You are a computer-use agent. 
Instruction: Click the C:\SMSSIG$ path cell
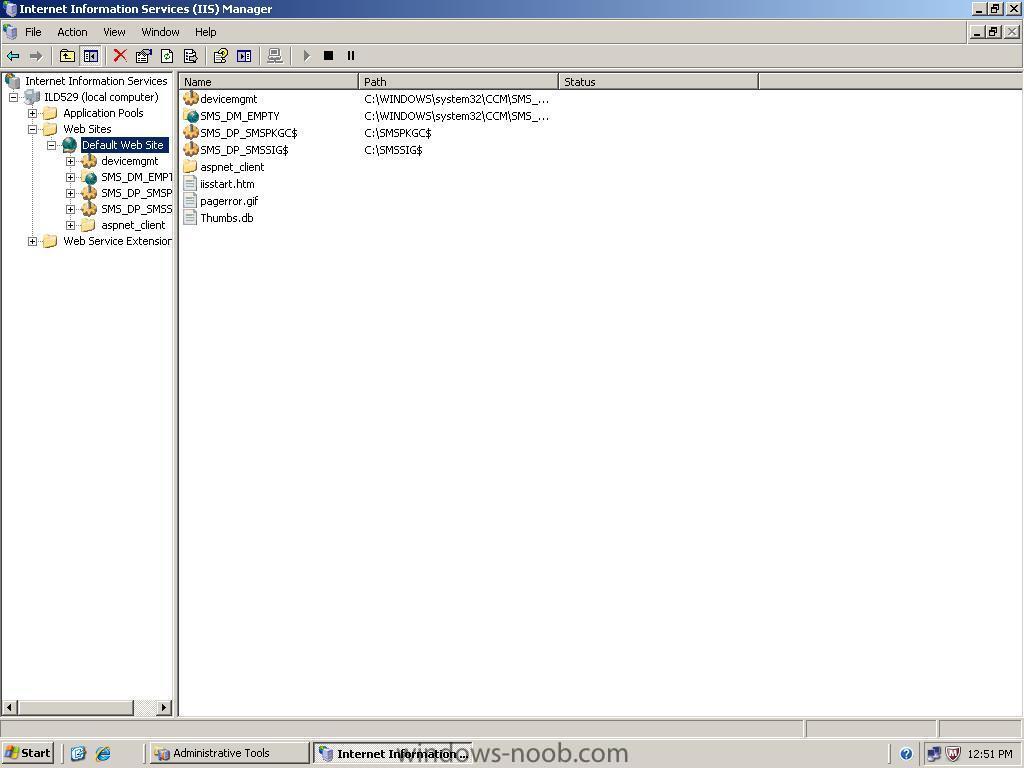point(393,150)
